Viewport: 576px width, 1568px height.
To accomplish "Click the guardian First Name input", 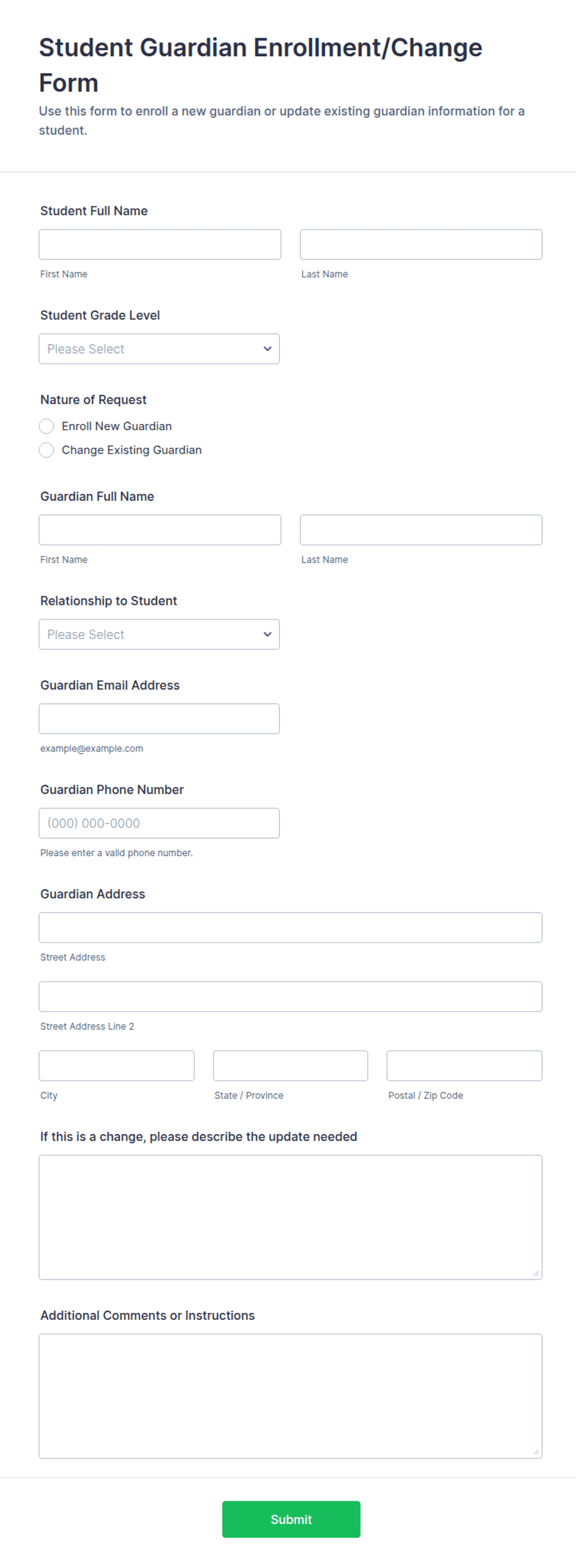I will [160, 529].
